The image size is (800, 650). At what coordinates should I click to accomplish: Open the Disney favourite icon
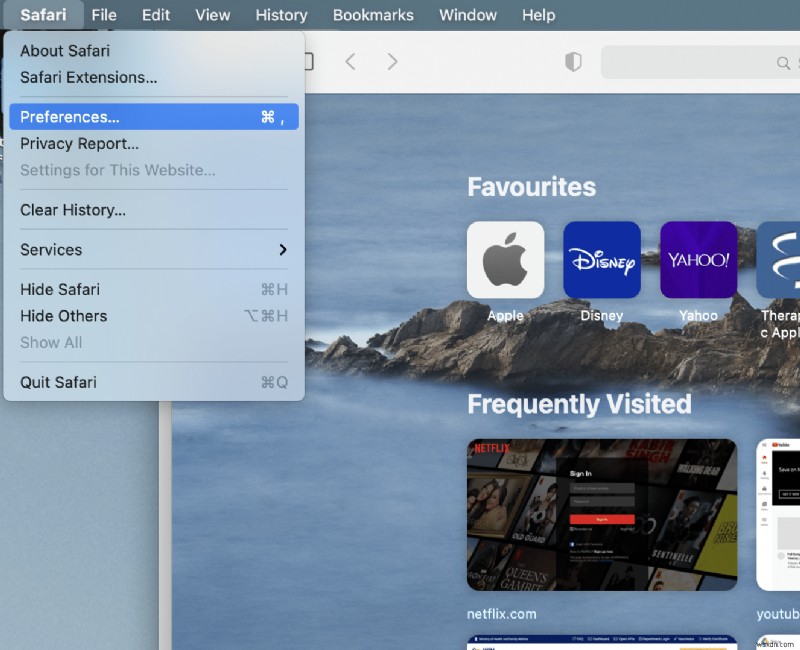(602, 259)
